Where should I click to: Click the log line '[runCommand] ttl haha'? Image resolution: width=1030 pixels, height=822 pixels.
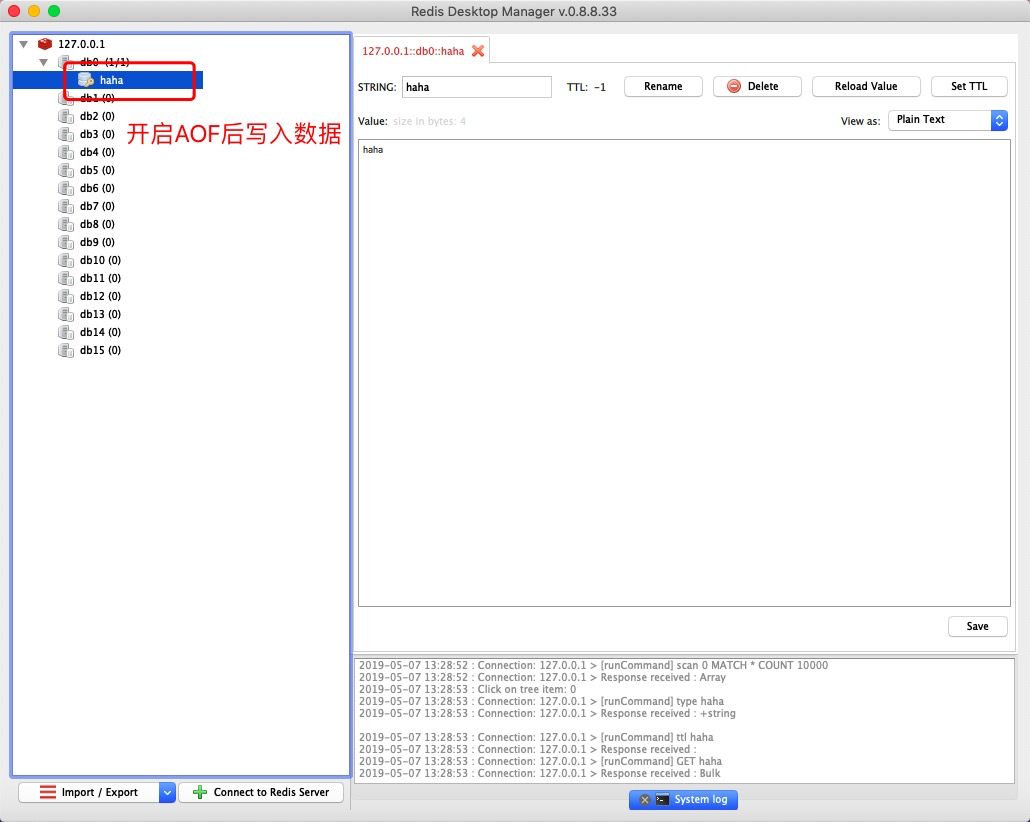coord(536,737)
